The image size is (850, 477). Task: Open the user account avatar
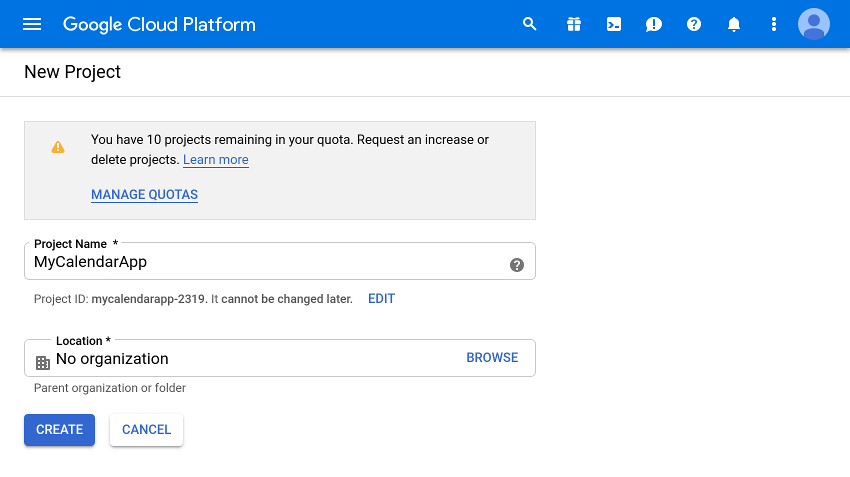[814, 24]
